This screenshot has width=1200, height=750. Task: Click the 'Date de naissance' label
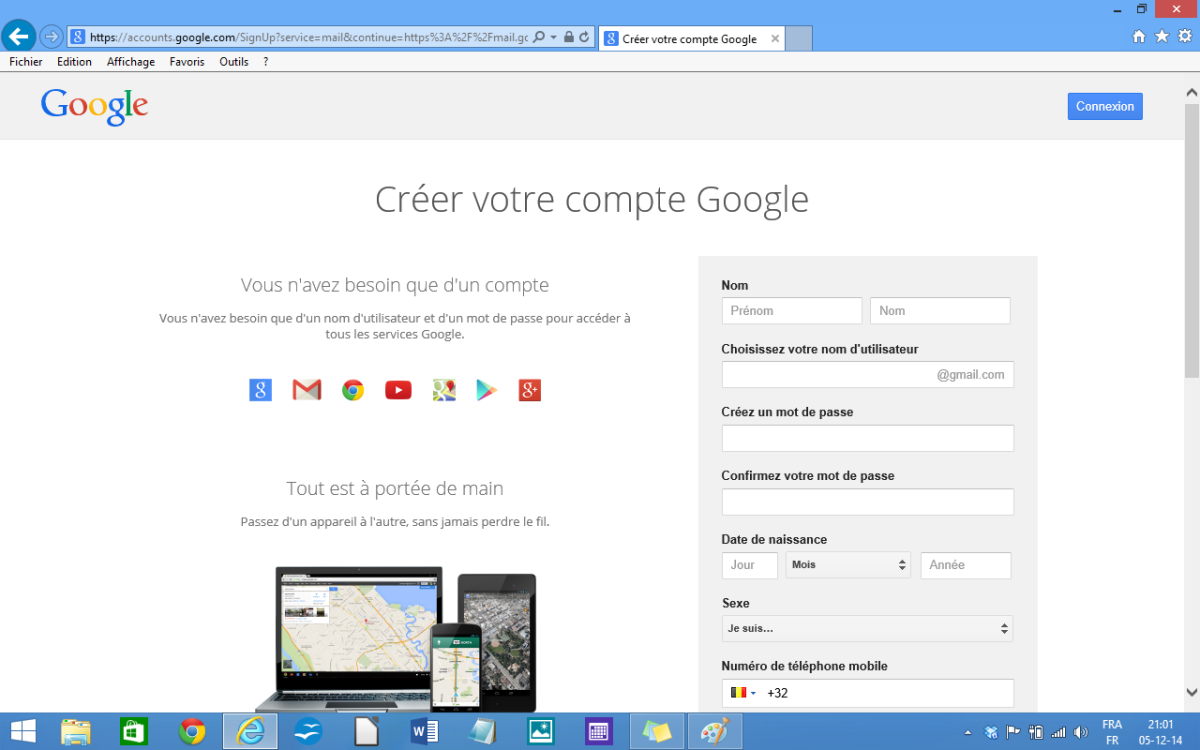[x=774, y=540]
